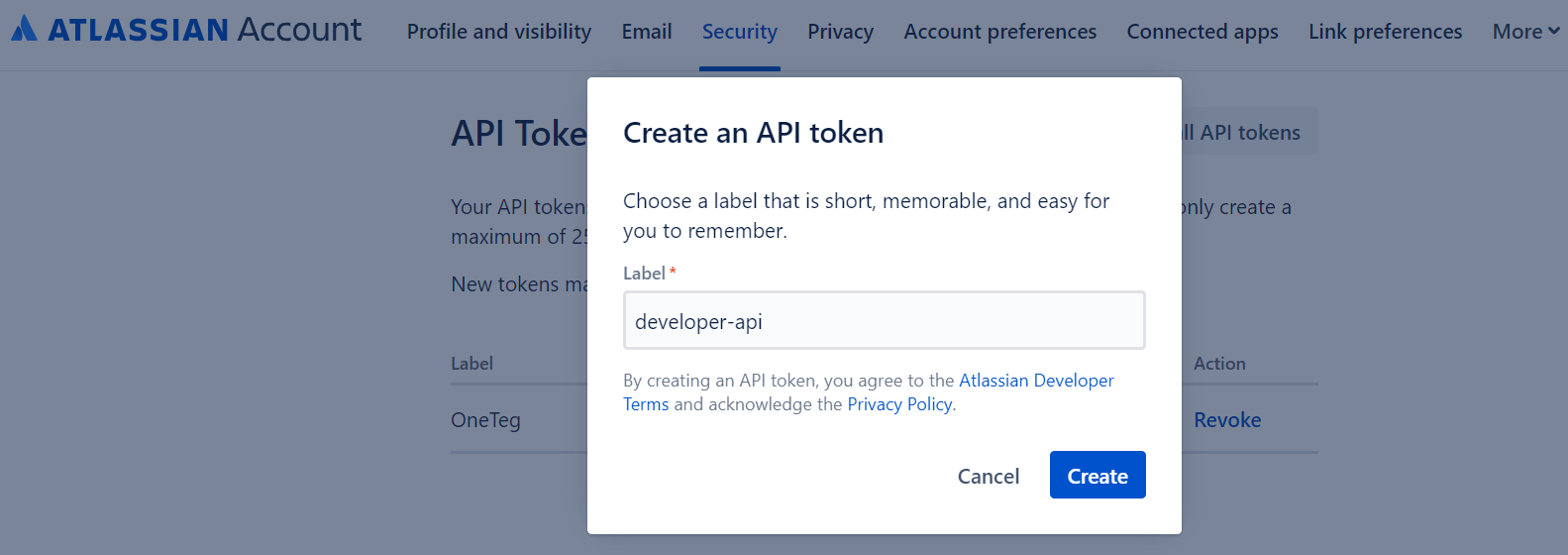Viewport: 1568px width, 555px height.
Task: Click the OneTeg token label row
Action: coord(485,420)
